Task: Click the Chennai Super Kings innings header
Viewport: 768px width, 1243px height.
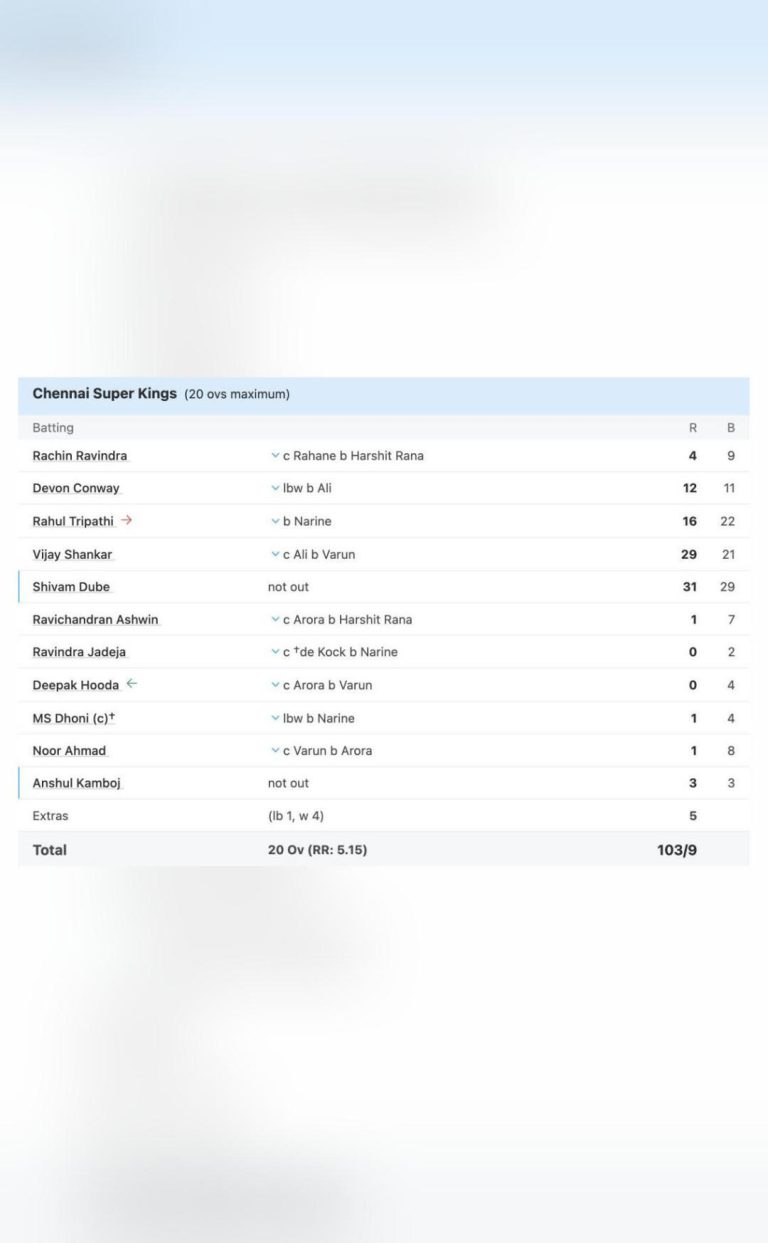Action: click(384, 394)
